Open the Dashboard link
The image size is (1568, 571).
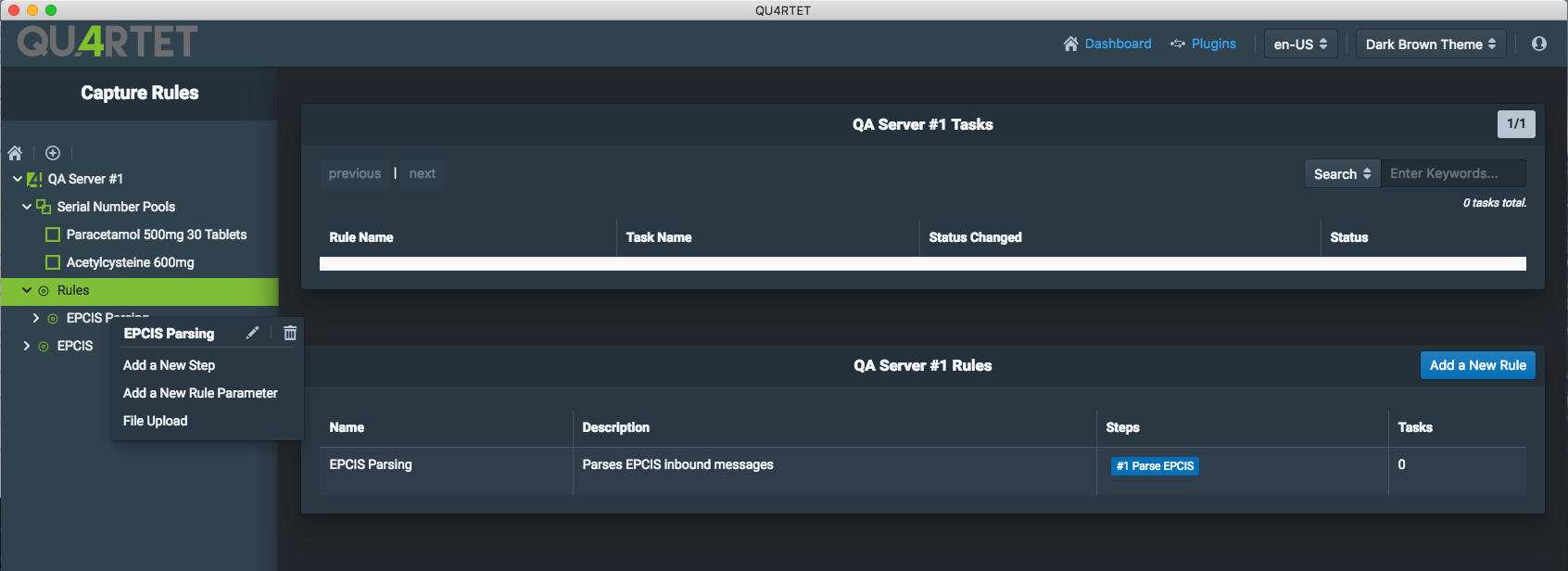(1107, 44)
